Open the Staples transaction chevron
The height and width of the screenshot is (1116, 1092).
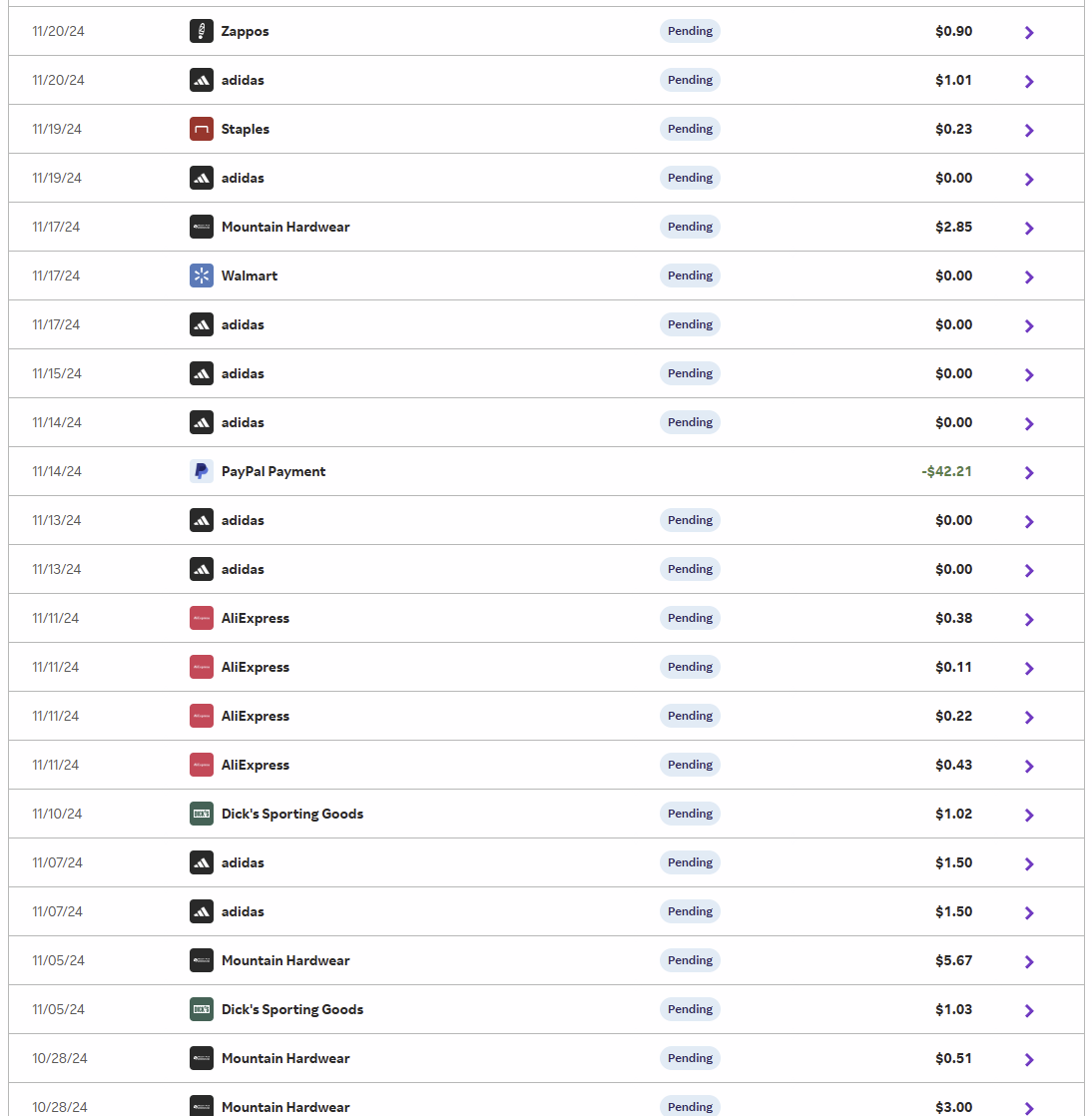click(x=1029, y=130)
